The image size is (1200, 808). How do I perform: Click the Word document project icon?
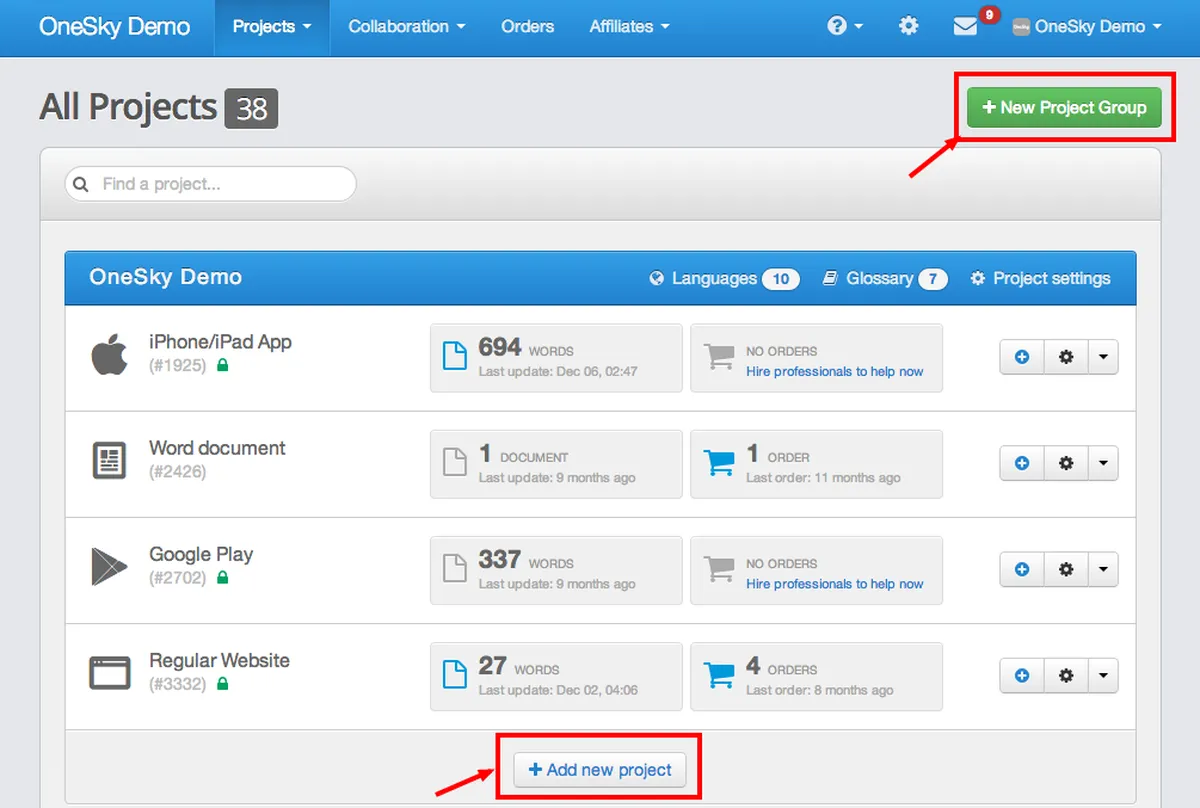[x=109, y=461]
